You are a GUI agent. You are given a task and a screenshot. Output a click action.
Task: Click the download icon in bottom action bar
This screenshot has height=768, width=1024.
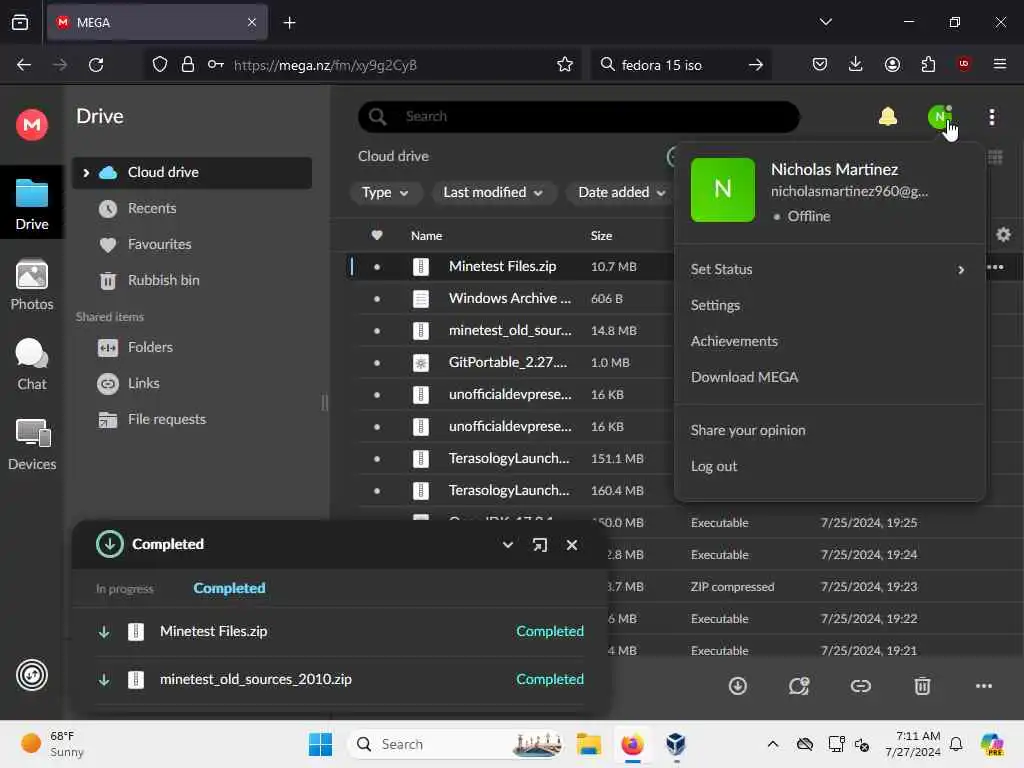coord(737,686)
